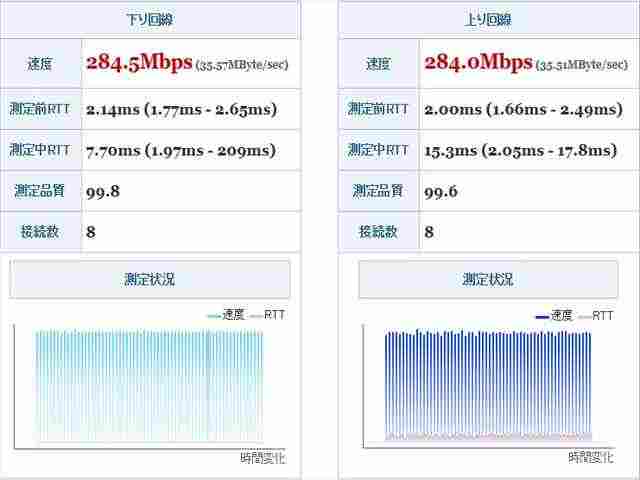
Task: Select the 7.70ms (1.97ms - 209ms) value
Action: click(x=181, y=151)
